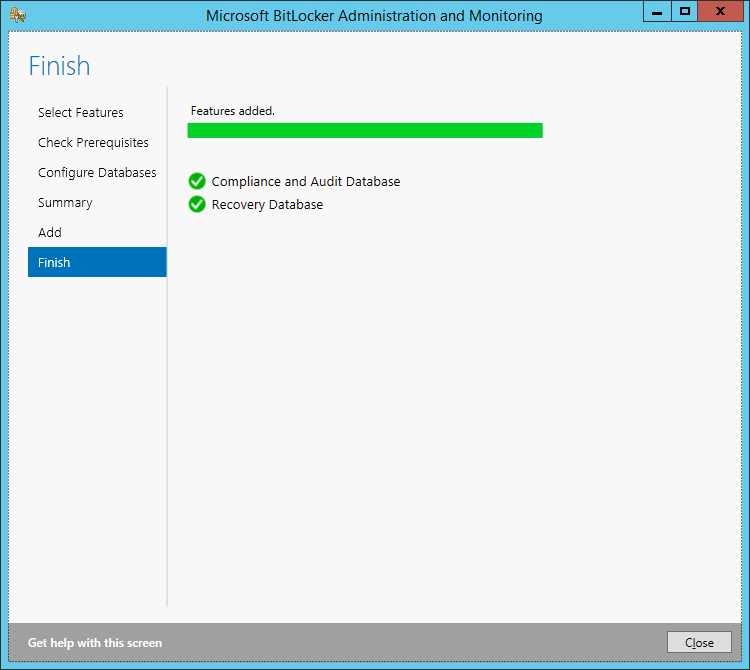Open the Configure Databases step
The height and width of the screenshot is (670, 750).
(x=97, y=173)
